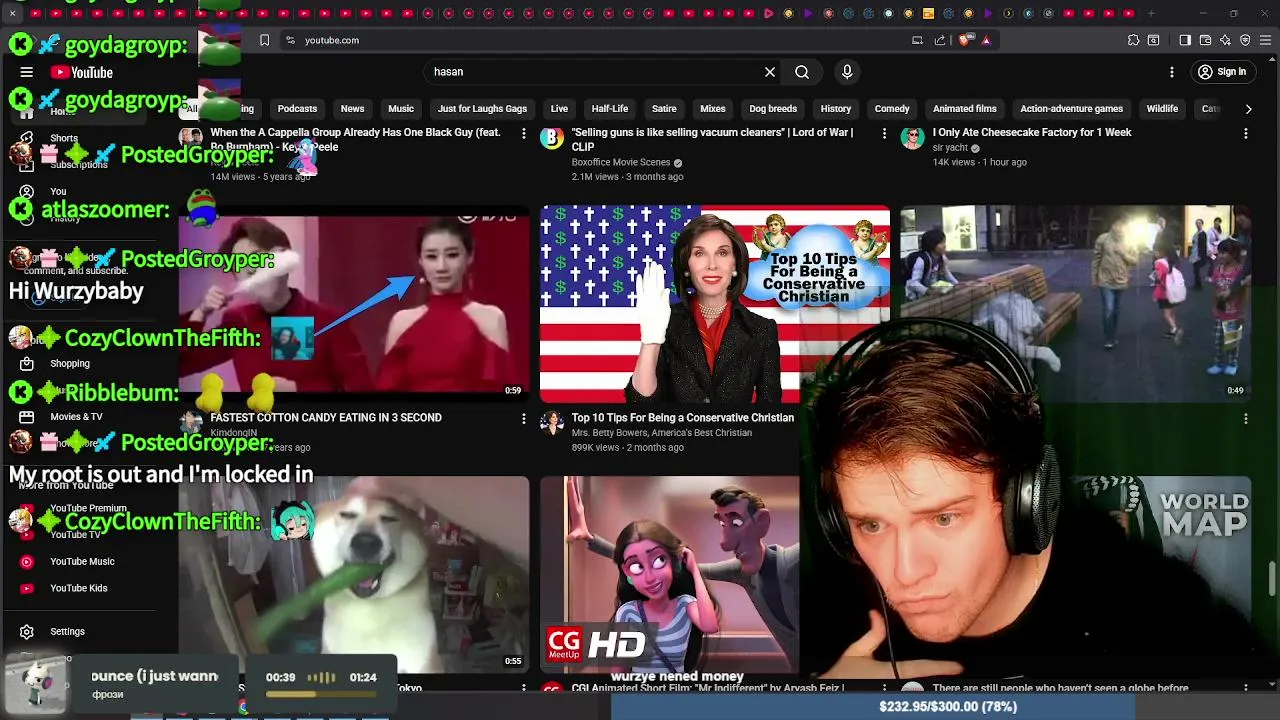Filter by the Animated films chip
Viewport: 1280px width, 720px height.
[x=965, y=109]
